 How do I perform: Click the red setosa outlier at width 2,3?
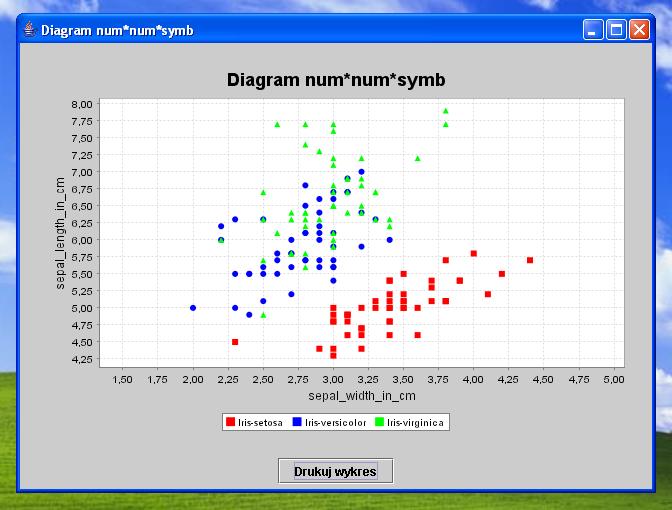click(x=235, y=342)
